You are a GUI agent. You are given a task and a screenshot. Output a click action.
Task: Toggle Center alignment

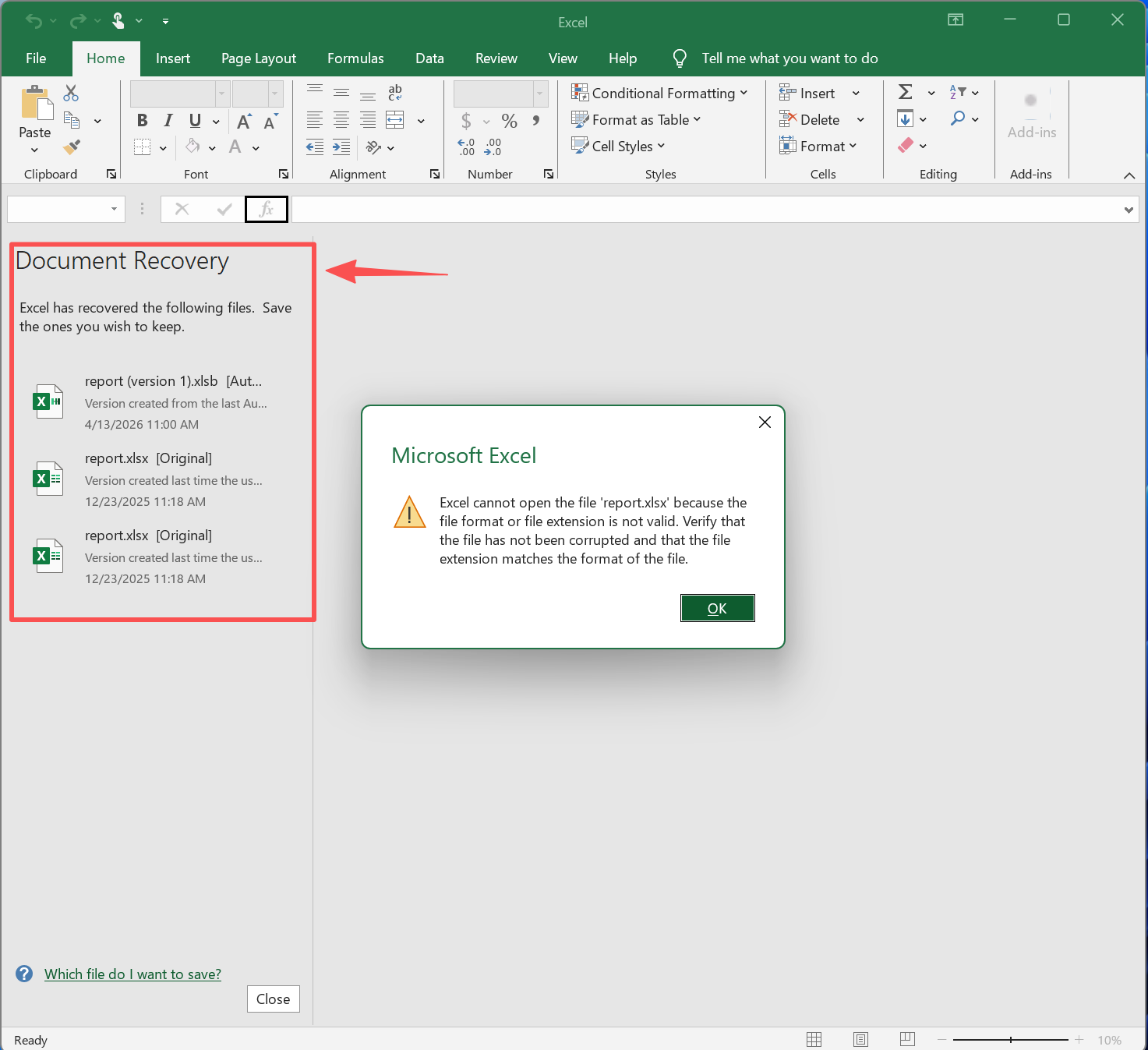[341, 120]
